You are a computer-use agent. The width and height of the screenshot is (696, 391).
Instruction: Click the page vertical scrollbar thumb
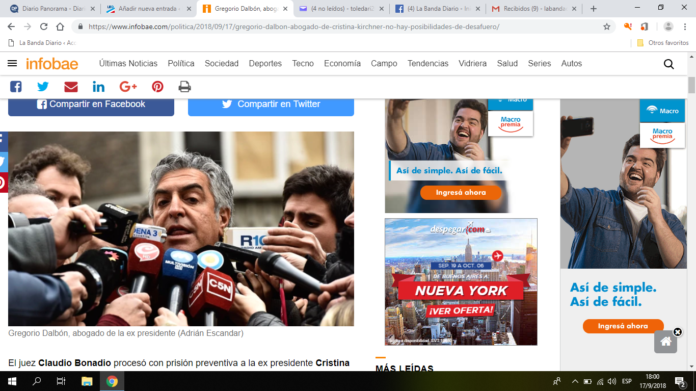click(x=691, y=85)
